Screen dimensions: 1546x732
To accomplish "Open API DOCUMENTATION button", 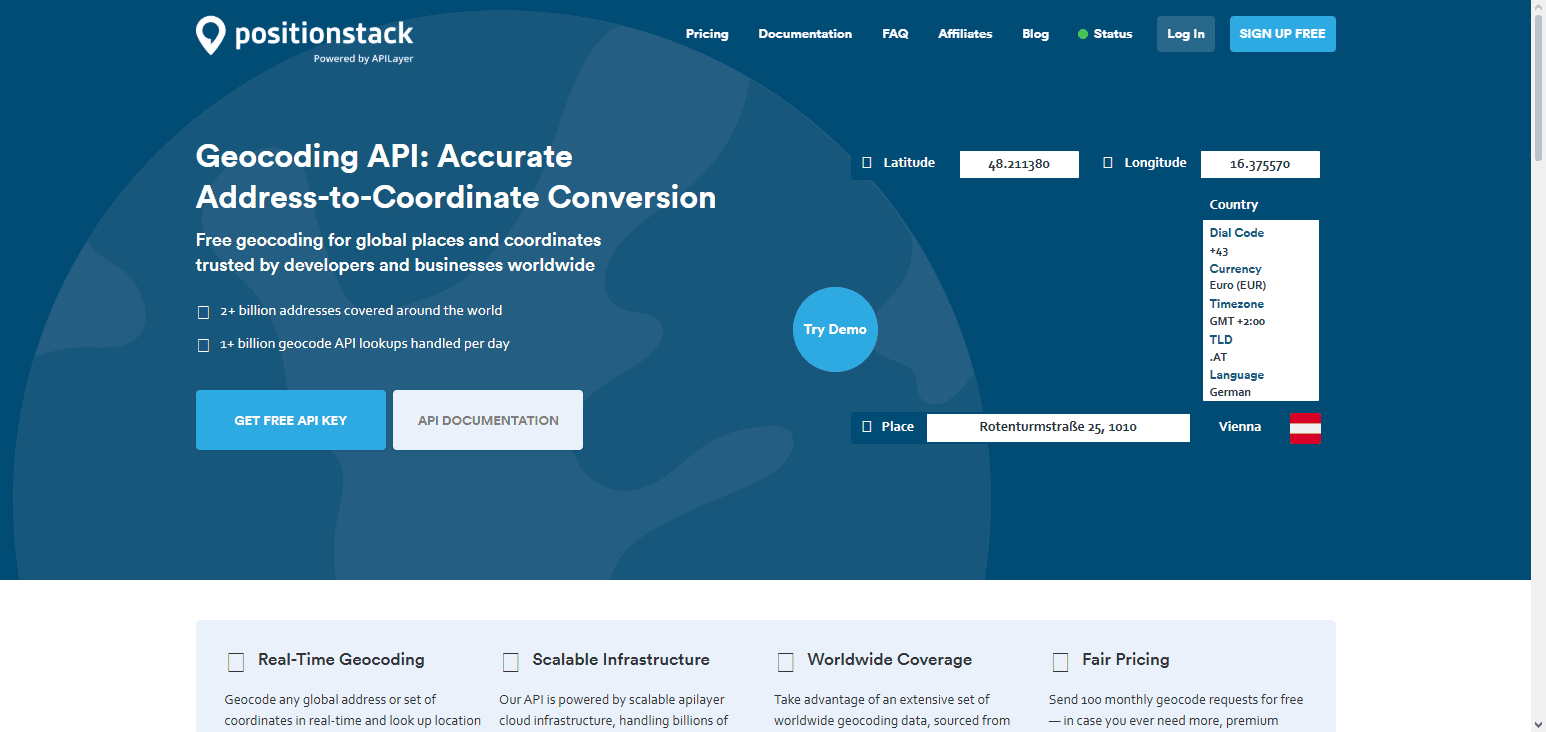I will 488,420.
